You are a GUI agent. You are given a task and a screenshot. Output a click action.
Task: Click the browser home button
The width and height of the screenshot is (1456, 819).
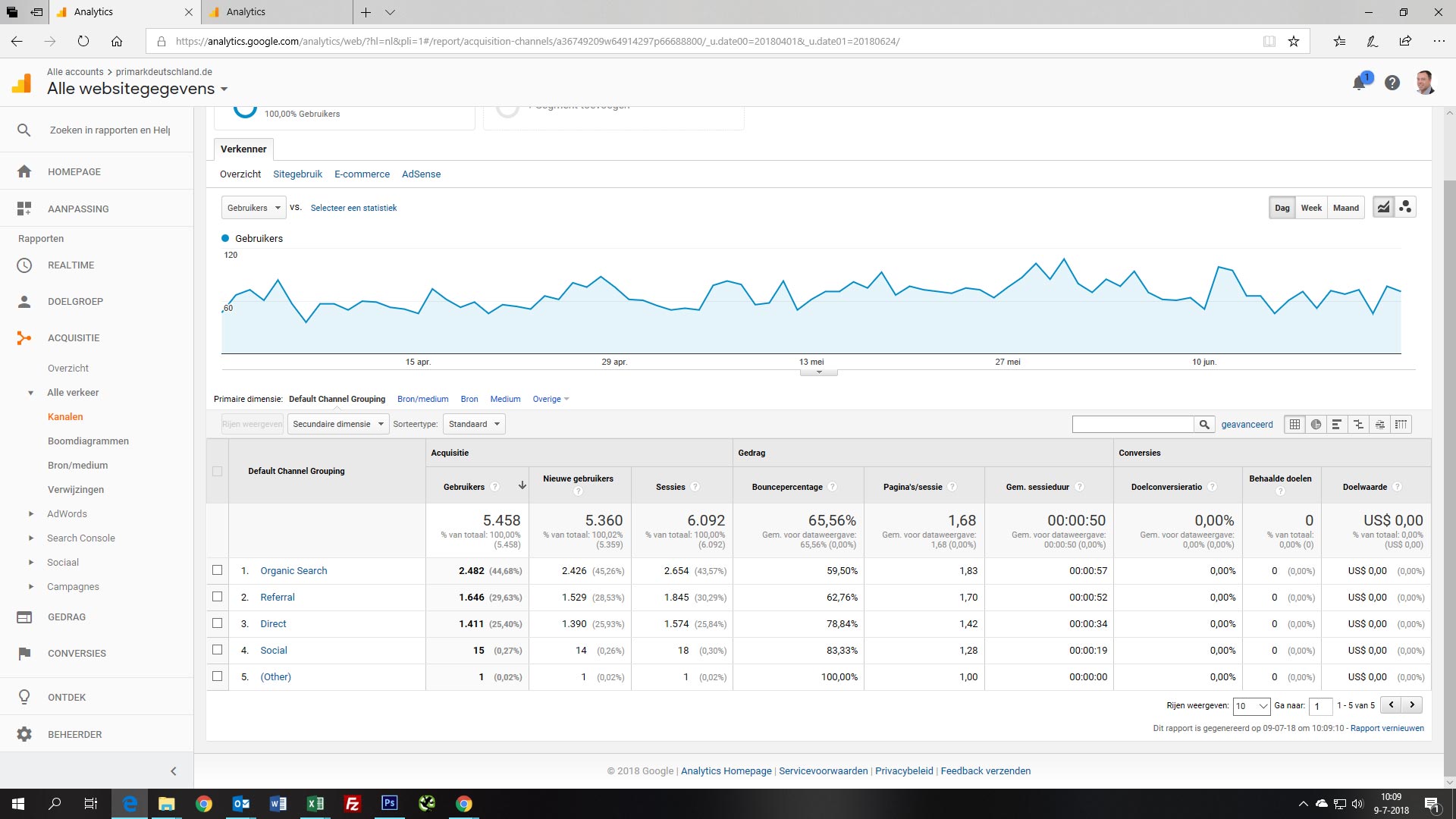pos(116,41)
